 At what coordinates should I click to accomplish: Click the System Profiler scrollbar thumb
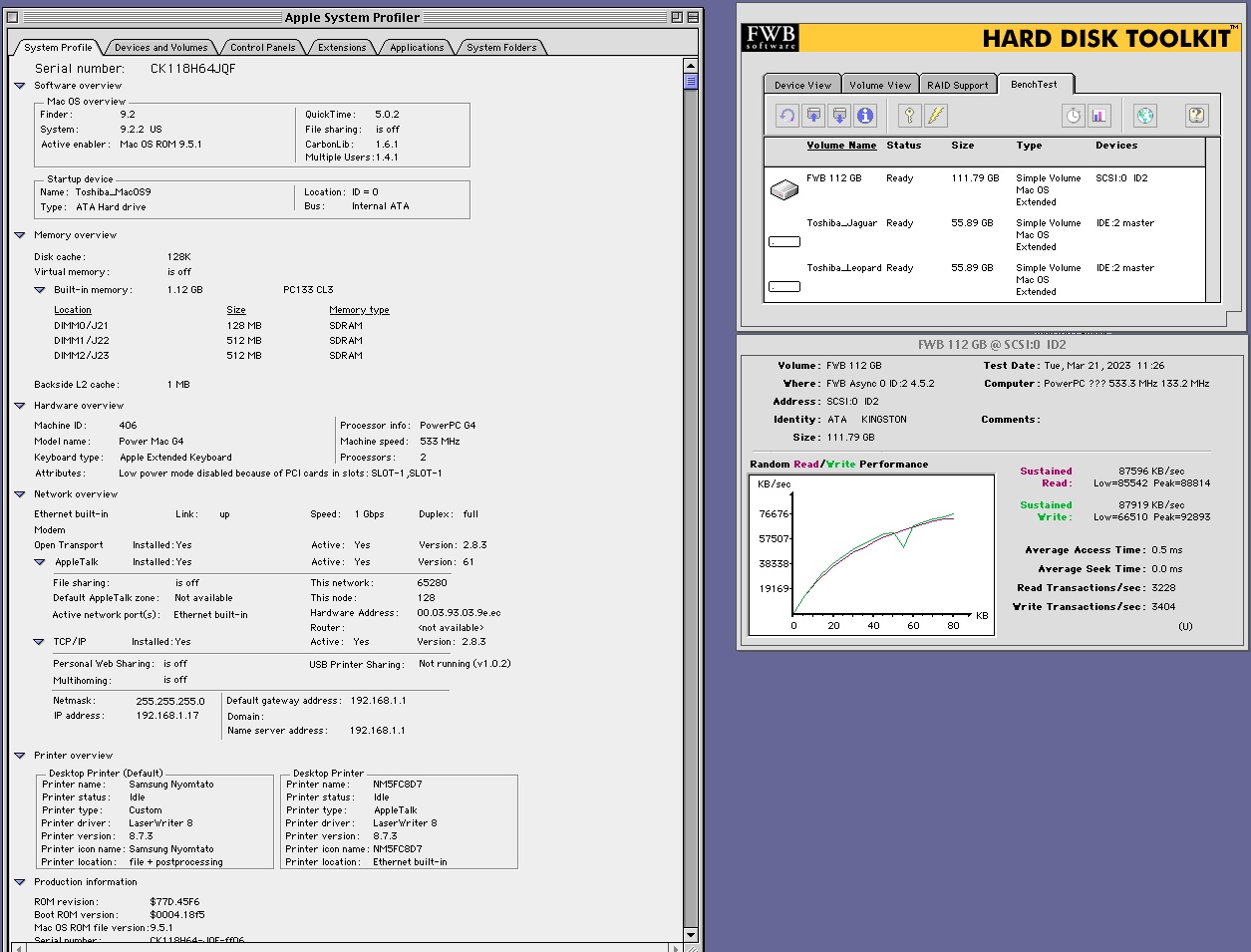pyautogui.click(x=691, y=82)
